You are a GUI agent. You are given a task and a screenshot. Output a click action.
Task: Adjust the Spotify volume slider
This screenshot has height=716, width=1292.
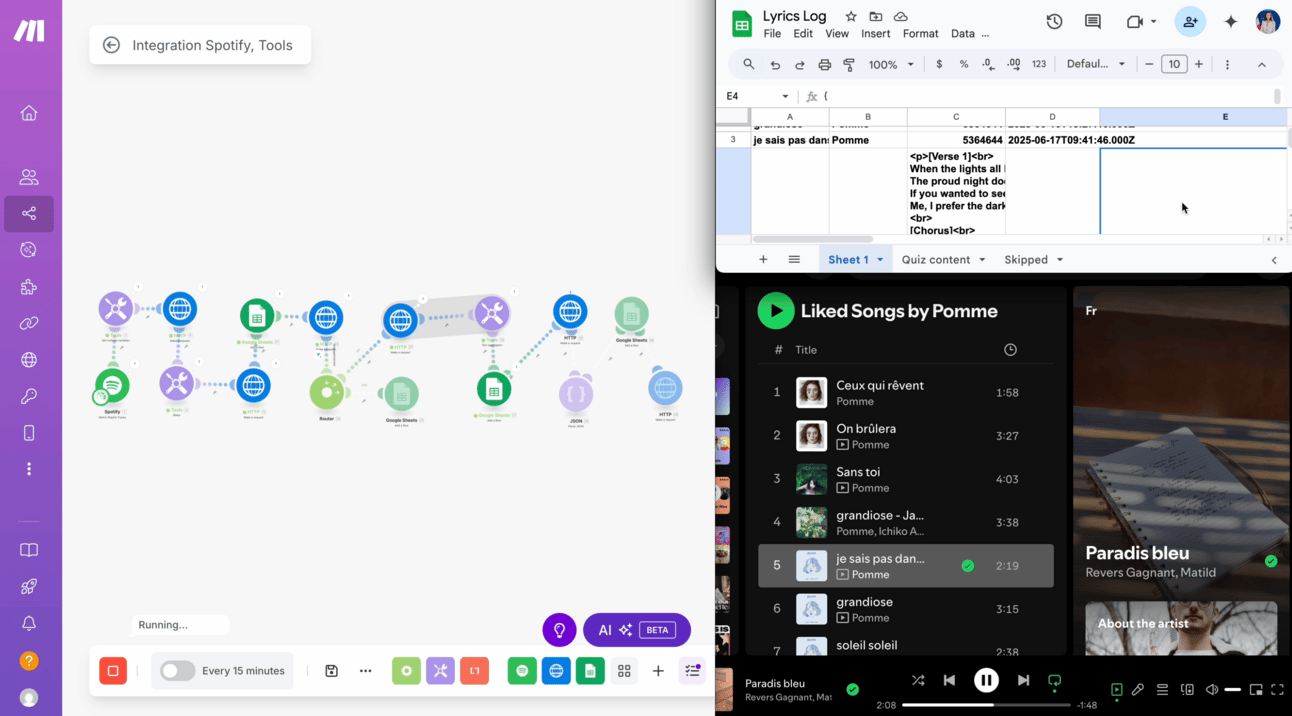coord(1233,689)
